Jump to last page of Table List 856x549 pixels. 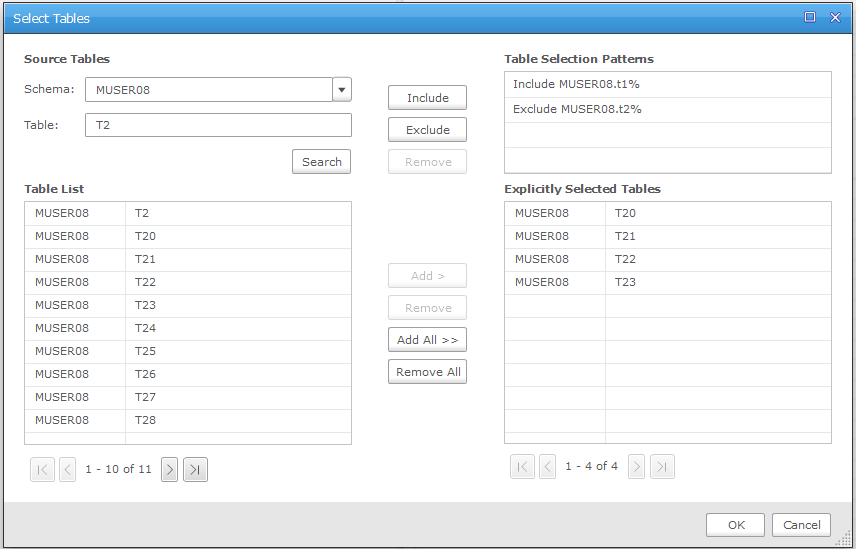196,469
